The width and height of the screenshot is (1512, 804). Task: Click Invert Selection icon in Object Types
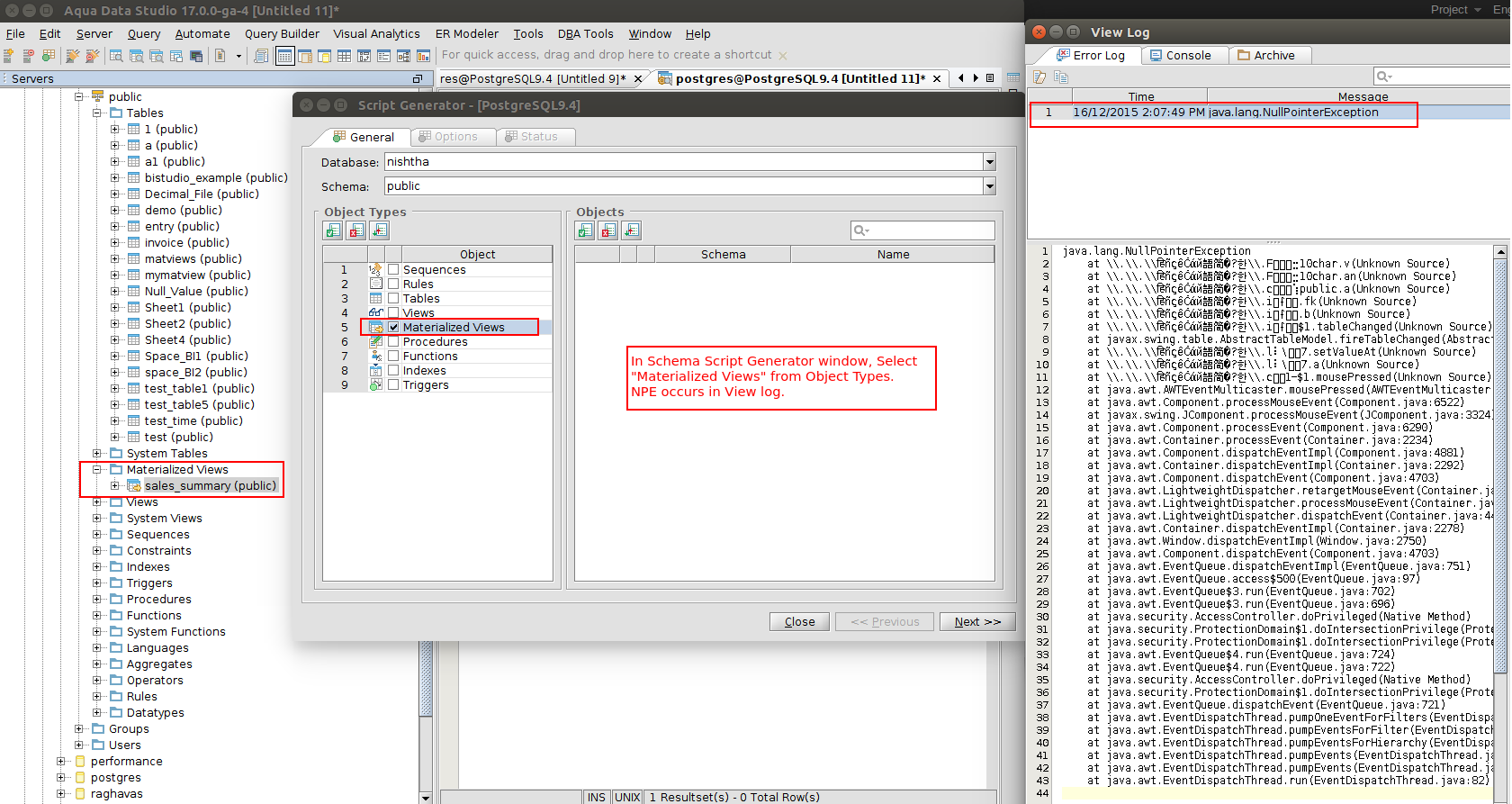coord(380,231)
